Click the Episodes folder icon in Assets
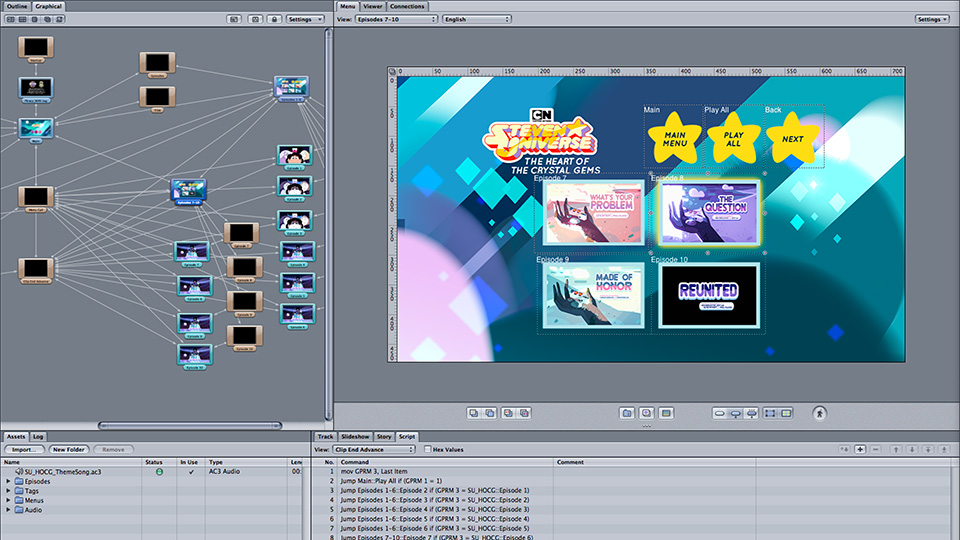Screen dimensions: 960x540 click(x=19, y=481)
